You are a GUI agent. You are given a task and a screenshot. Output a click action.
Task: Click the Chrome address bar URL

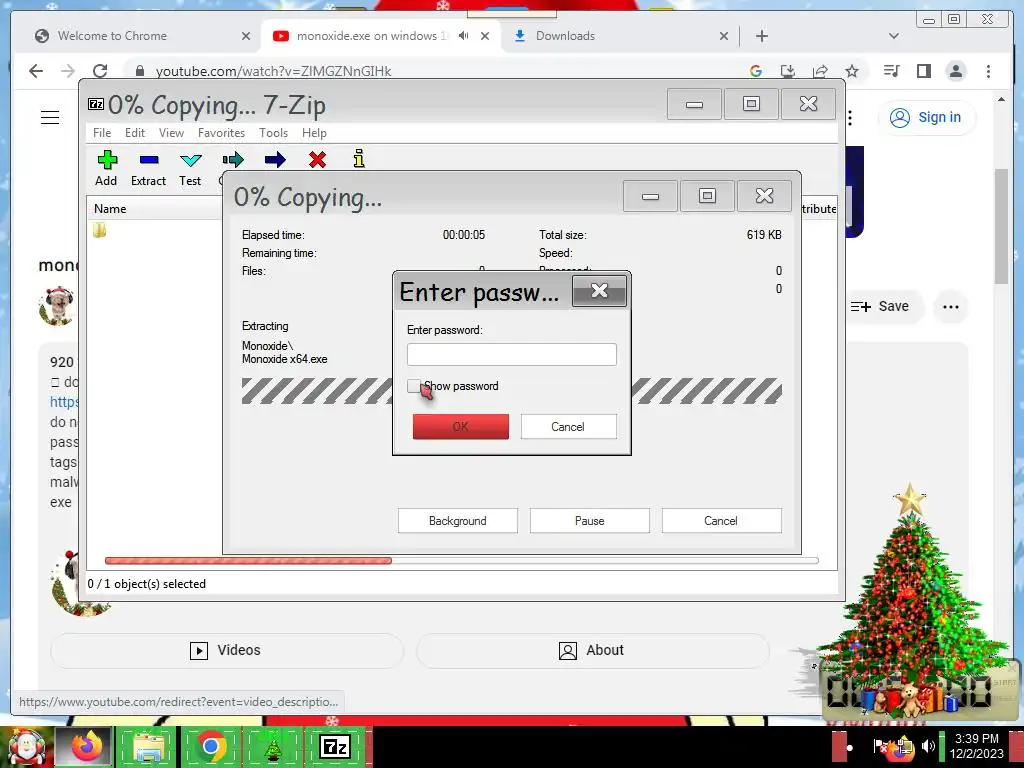pyautogui.click(x=273, y=71)
